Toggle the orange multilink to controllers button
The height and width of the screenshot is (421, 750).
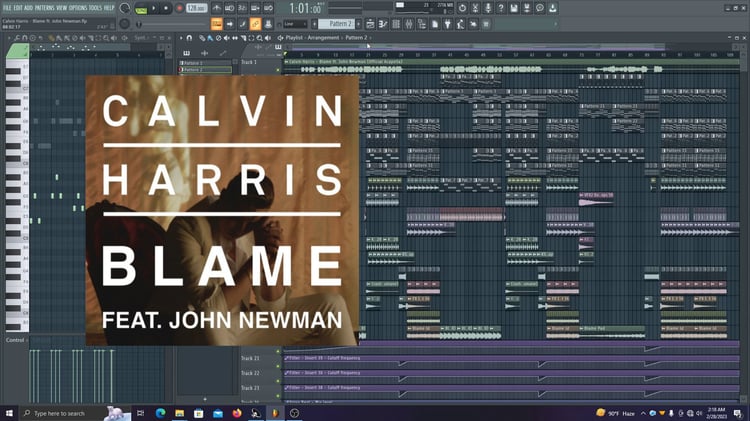(255, 24)
